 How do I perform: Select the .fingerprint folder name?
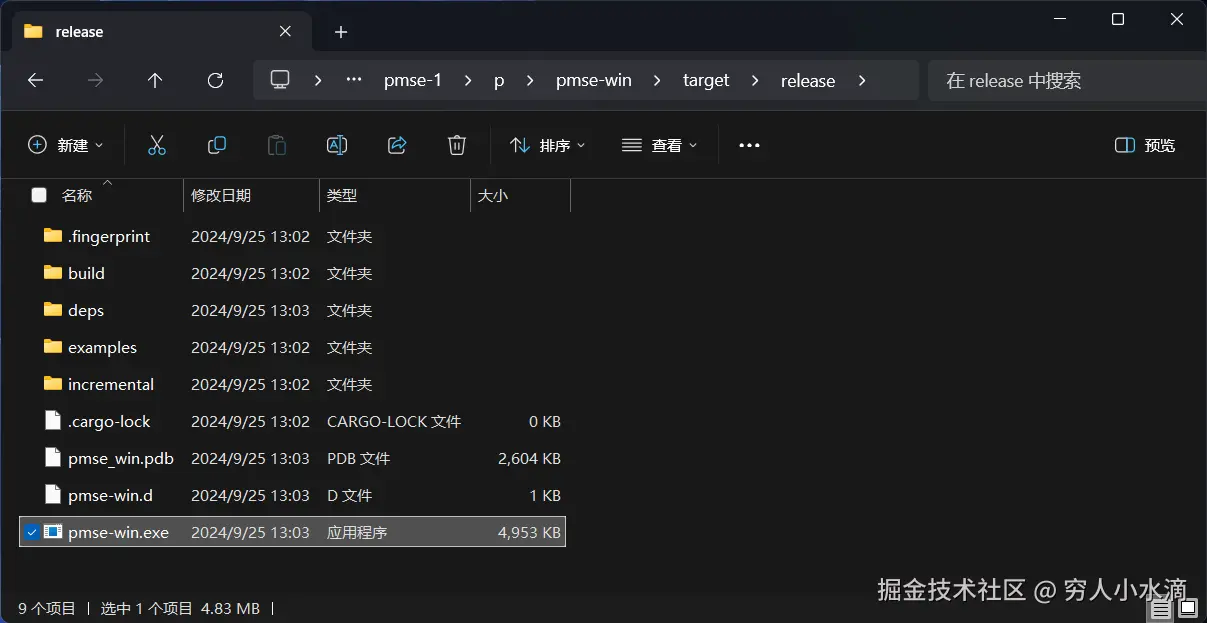coord(109,237)
